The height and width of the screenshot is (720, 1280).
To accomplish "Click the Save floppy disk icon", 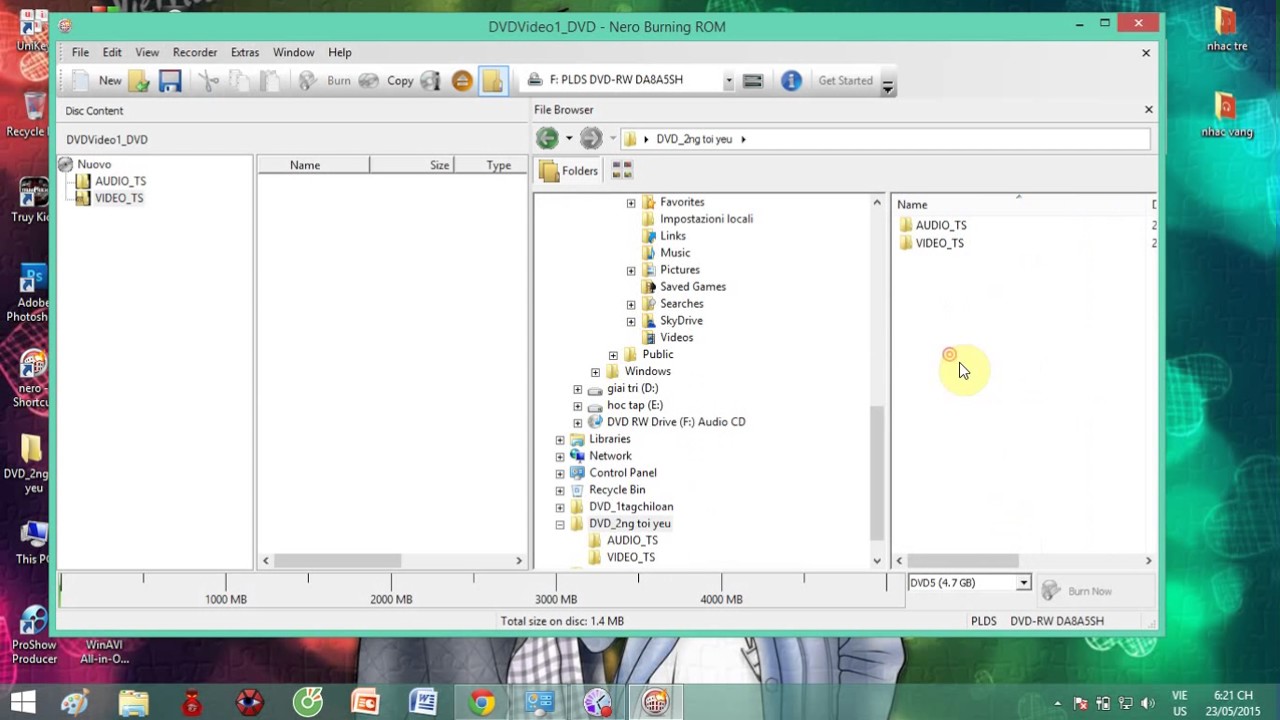I will pyautogui.click(x=170, y=81).
